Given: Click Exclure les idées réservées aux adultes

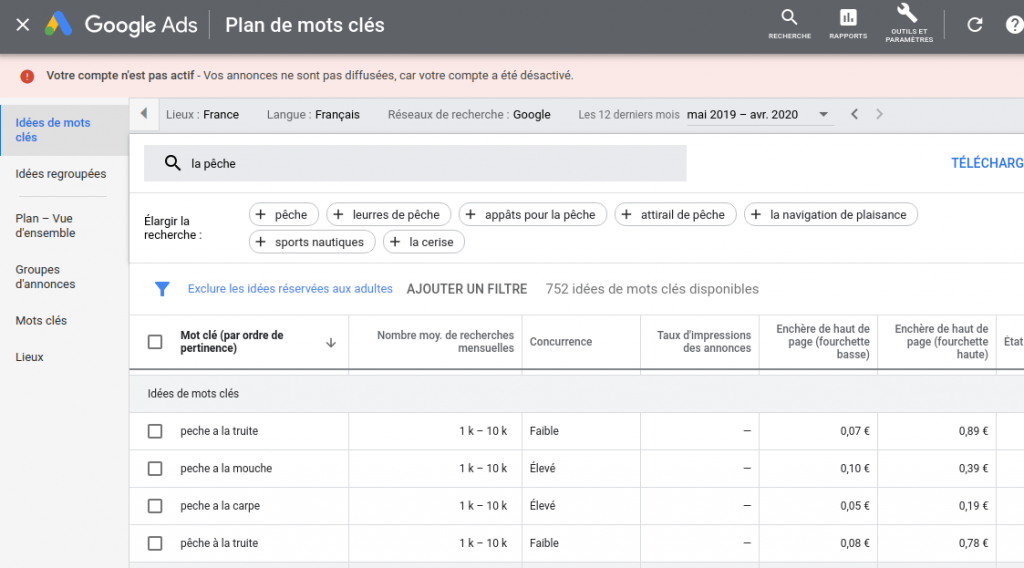Looking at the screenshot, I should [290, 289].
